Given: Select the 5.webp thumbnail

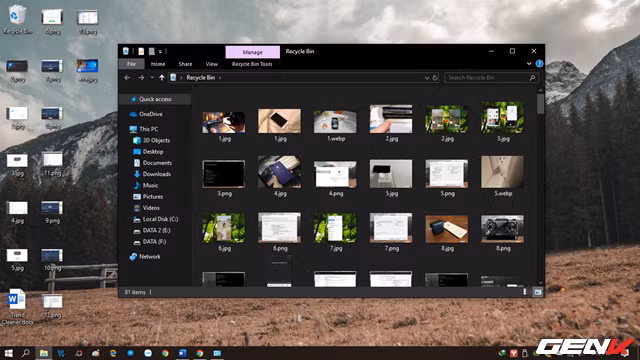Looking at the screenshot, I should pos(502,176).
